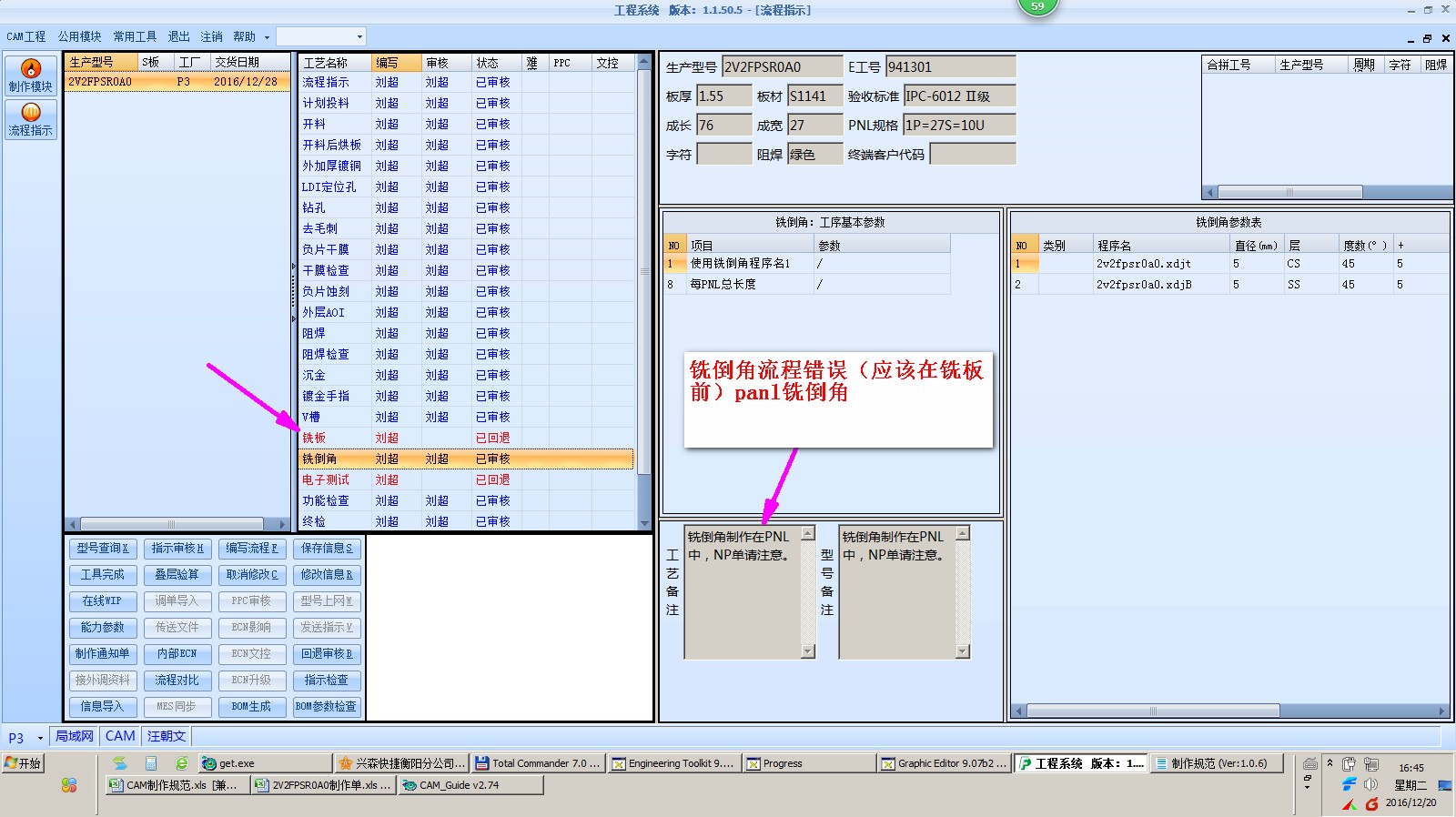The height and width of the screenshot is (817, 1456).
Task: Click BOM生成 button
Action: [x=252, y=706]
